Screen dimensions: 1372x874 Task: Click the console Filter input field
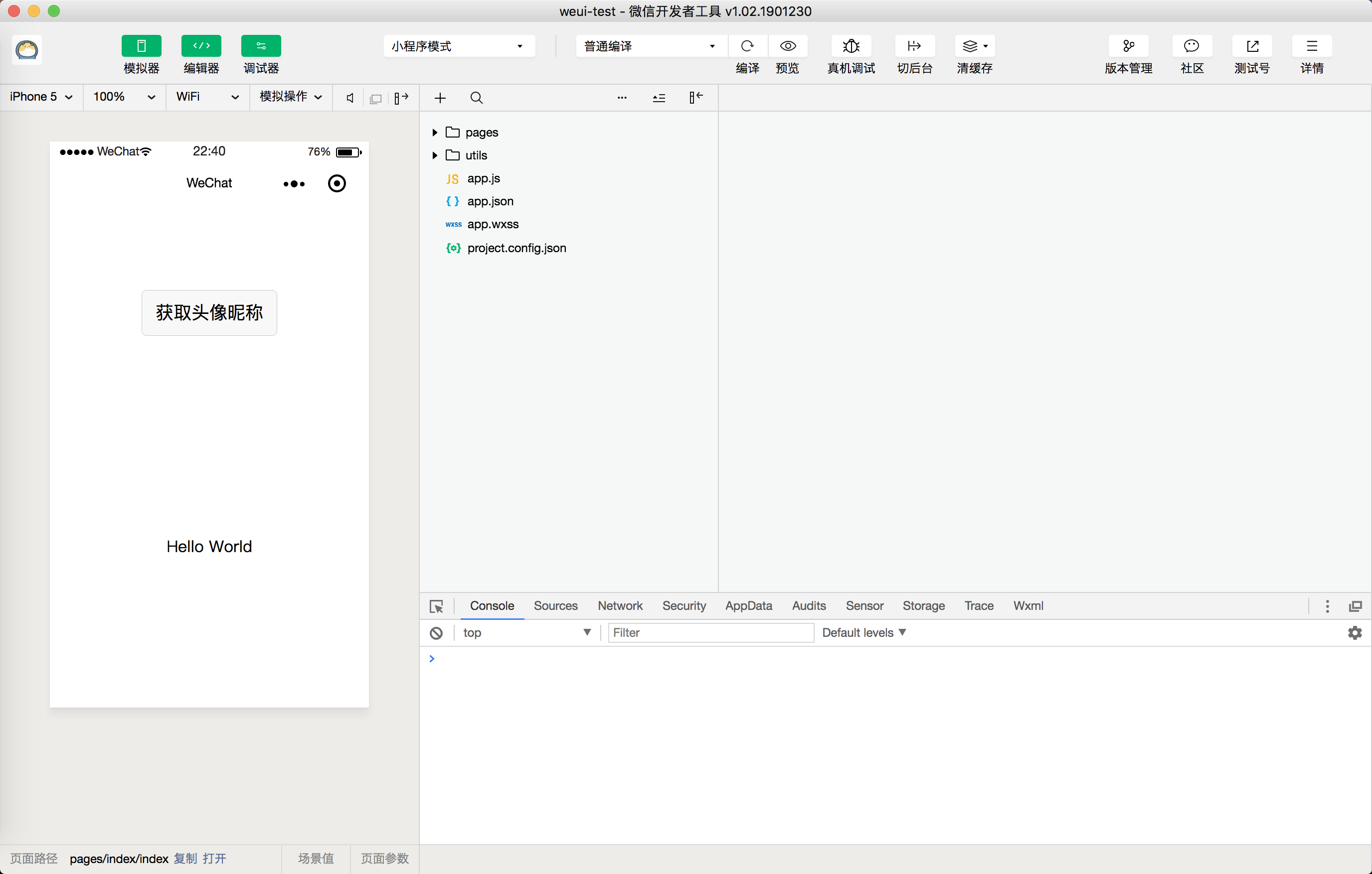click(x=710, y=633)
